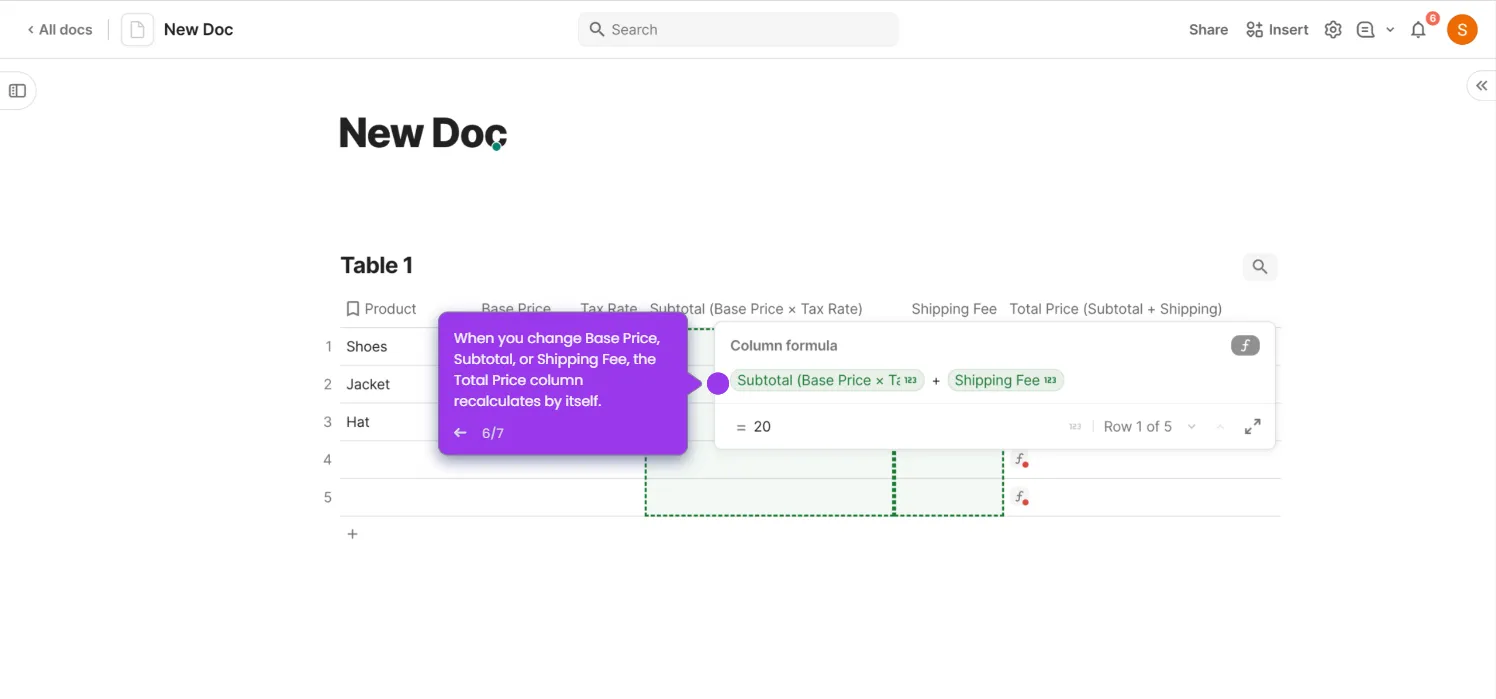Open the comments icon

(x=1365, y=30)
